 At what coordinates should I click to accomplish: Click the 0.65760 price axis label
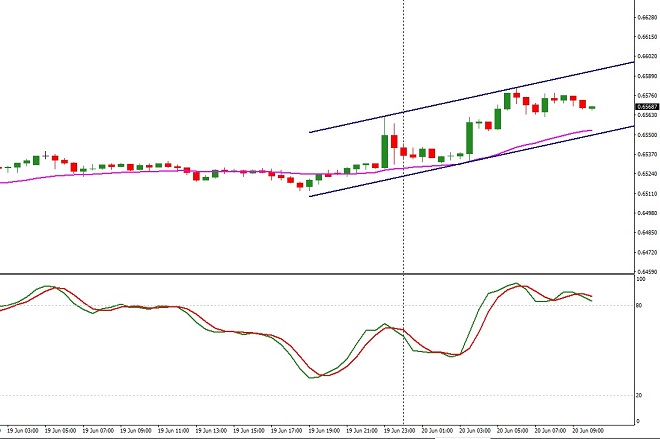pos(647,96)
